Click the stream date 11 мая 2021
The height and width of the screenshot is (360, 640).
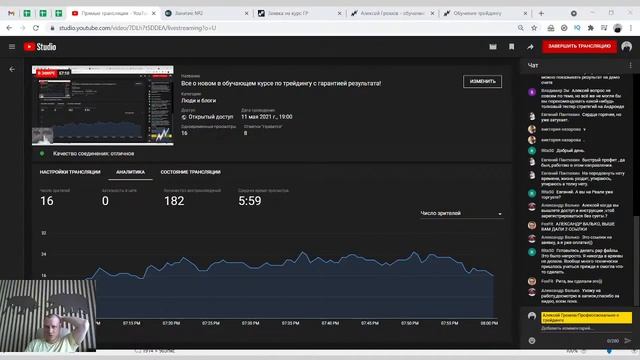[x=267, y=117]
